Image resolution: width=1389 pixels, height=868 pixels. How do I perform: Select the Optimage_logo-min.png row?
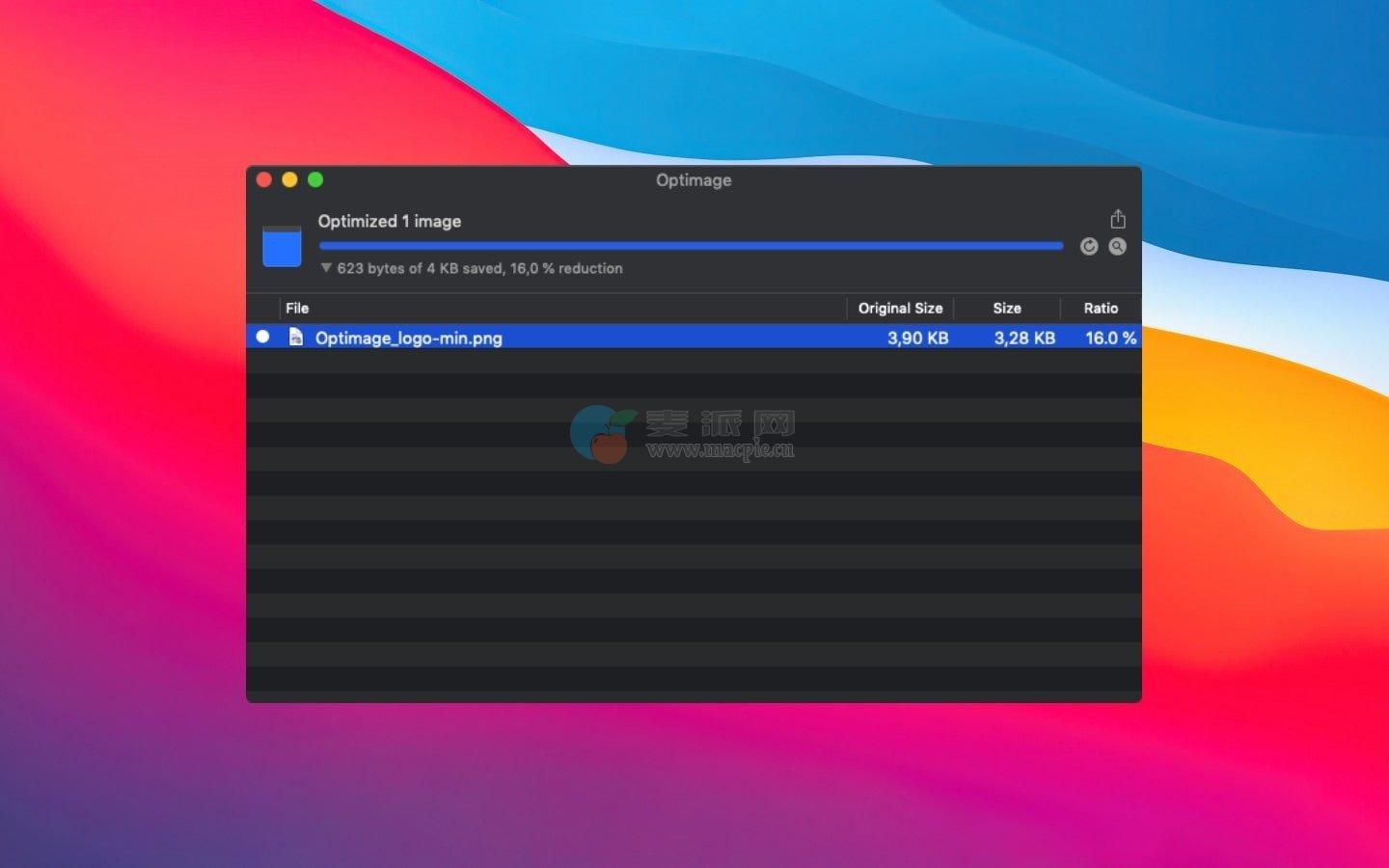click(694, 337)
